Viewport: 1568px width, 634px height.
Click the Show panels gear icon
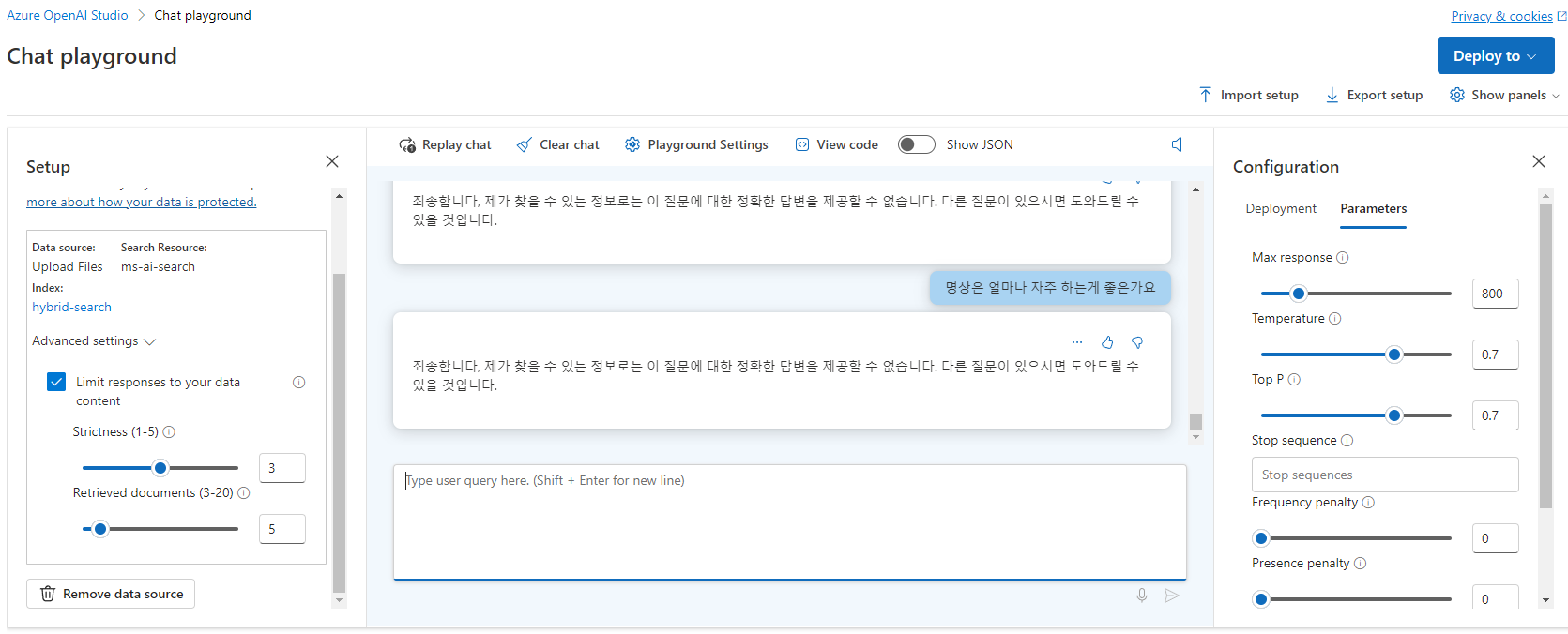coord(1457,95)
